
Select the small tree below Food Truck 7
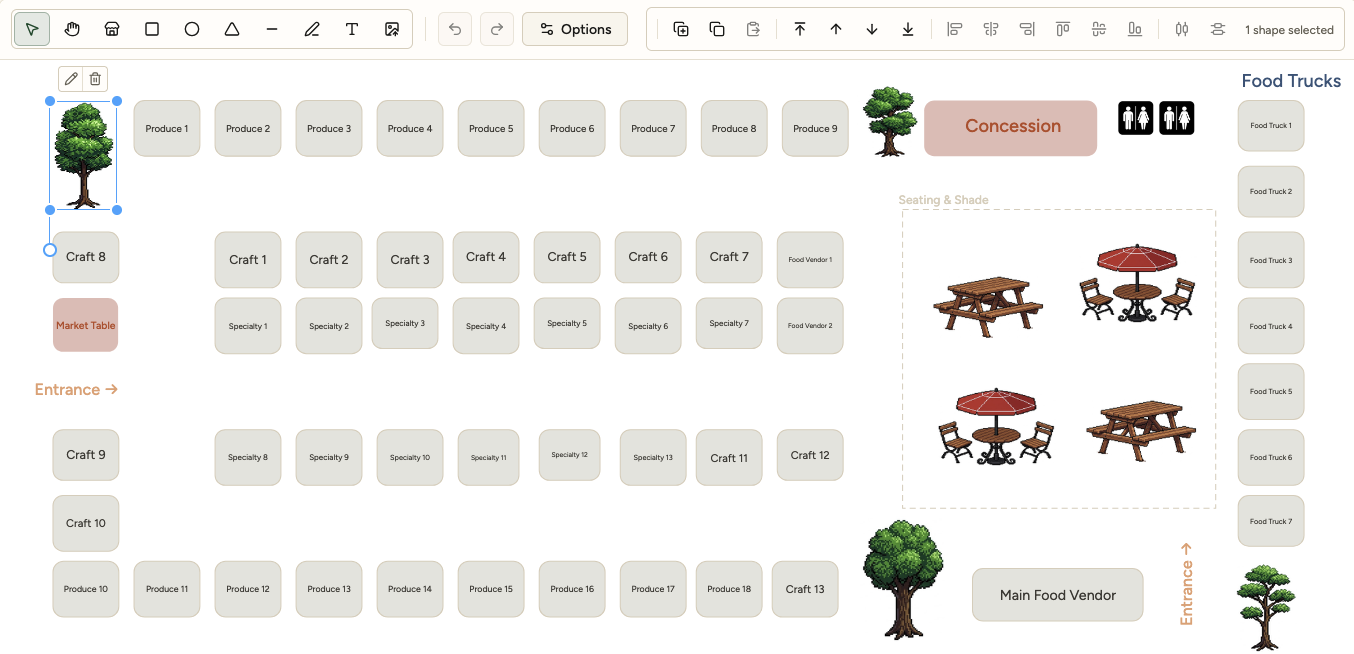[x=1265, y=607]
